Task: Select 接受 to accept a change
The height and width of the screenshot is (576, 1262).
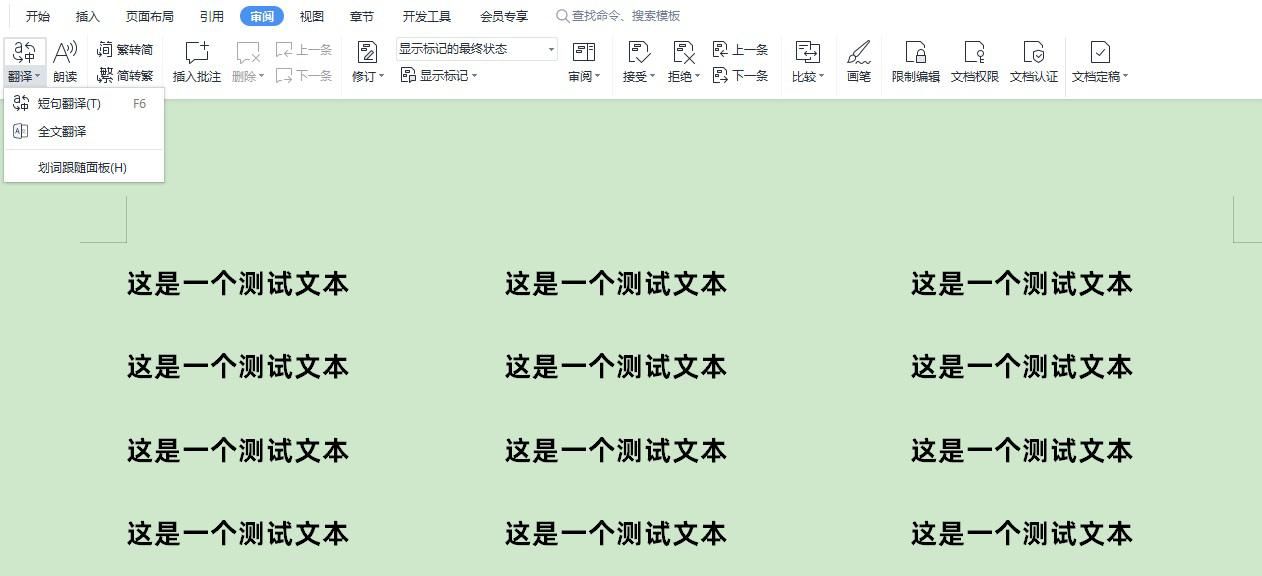Action: 637,60
